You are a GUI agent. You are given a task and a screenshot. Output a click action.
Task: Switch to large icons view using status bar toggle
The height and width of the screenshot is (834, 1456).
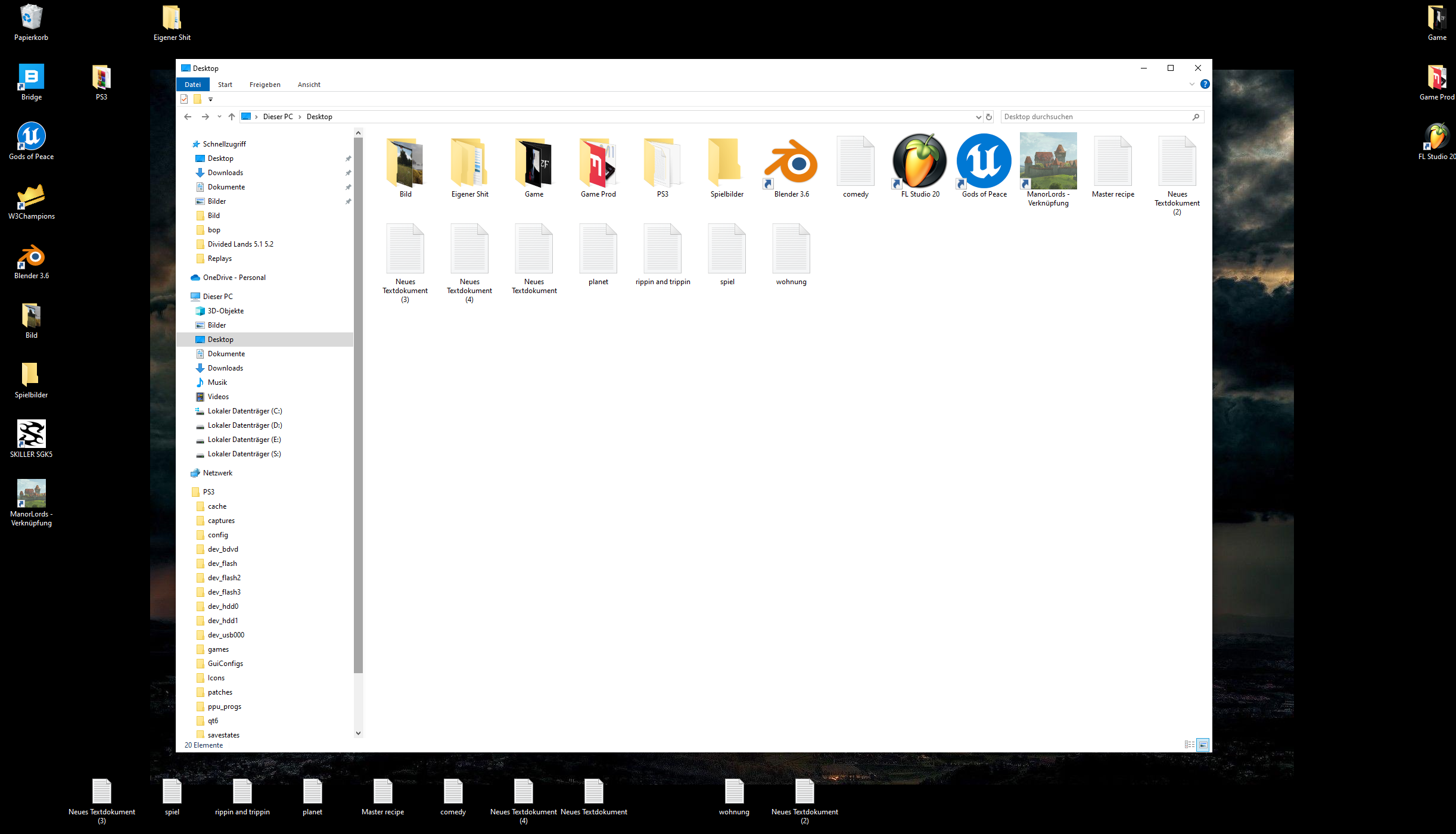click(1203, 745)
